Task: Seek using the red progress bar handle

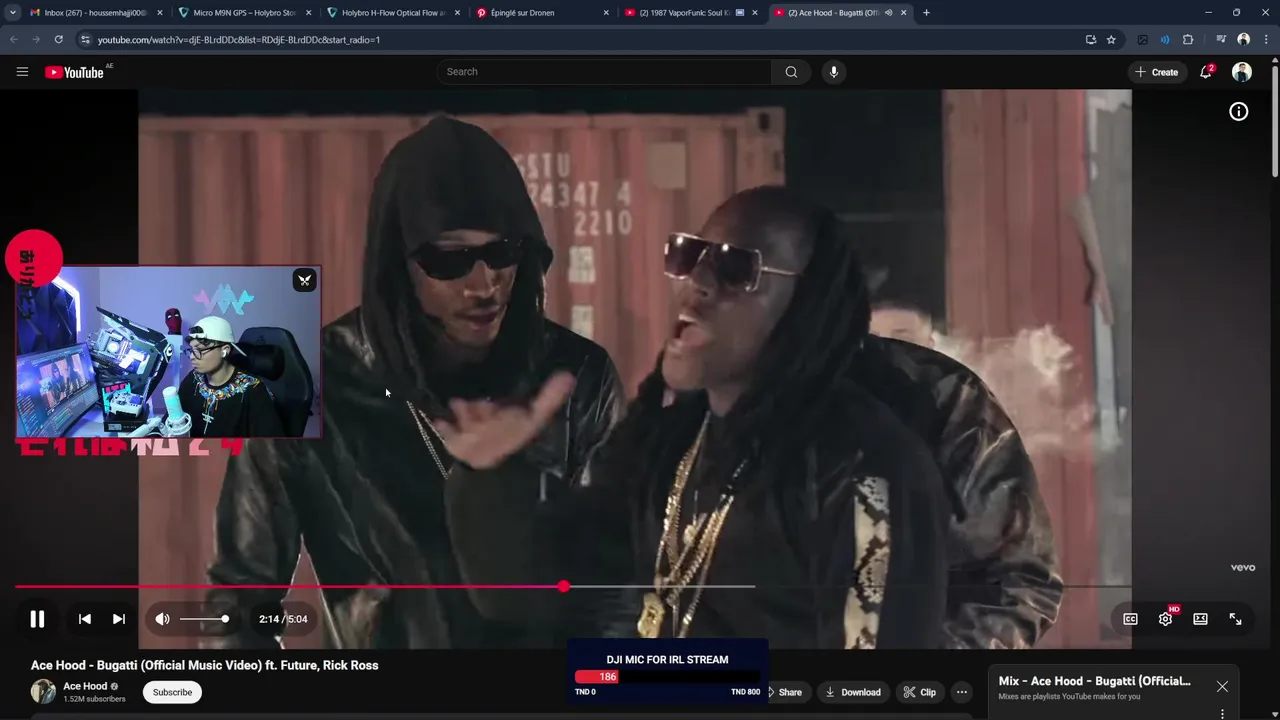Action: point(564,586)
